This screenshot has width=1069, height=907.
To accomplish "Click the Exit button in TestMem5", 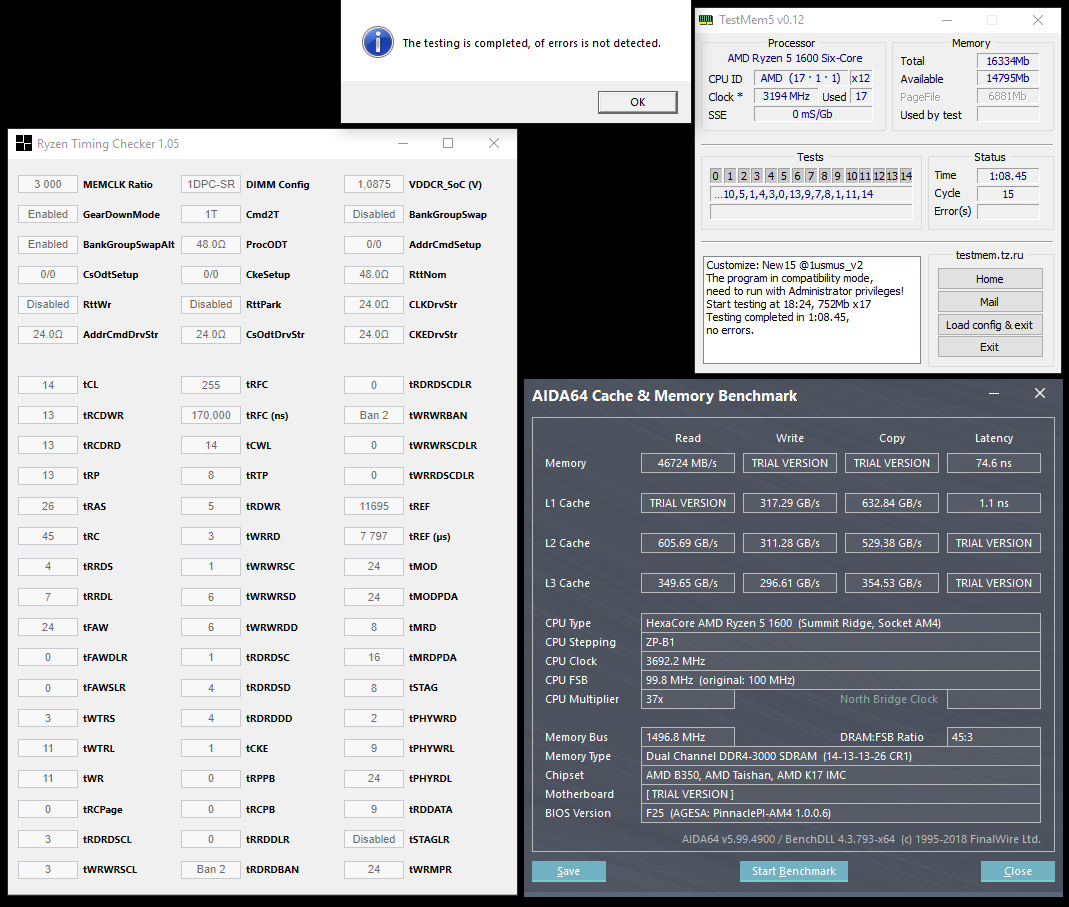I will coord(990,347).
